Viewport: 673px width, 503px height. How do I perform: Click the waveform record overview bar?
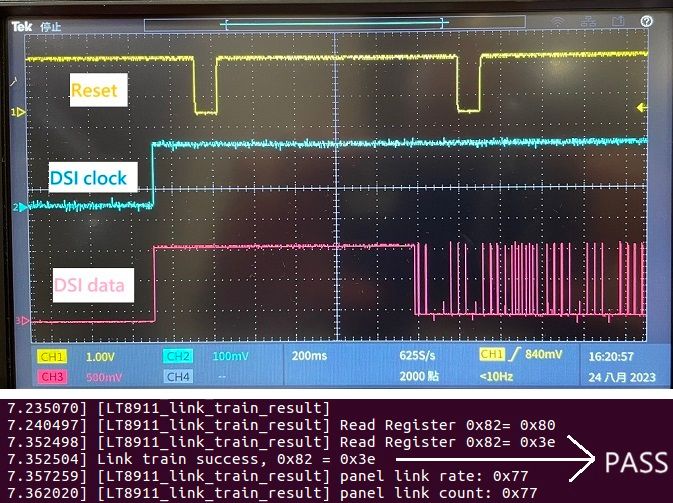tap(335, 23)
